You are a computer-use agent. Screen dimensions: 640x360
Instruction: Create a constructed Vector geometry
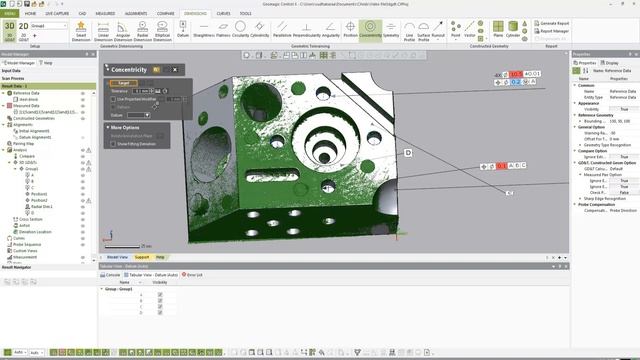pos(469,29)
